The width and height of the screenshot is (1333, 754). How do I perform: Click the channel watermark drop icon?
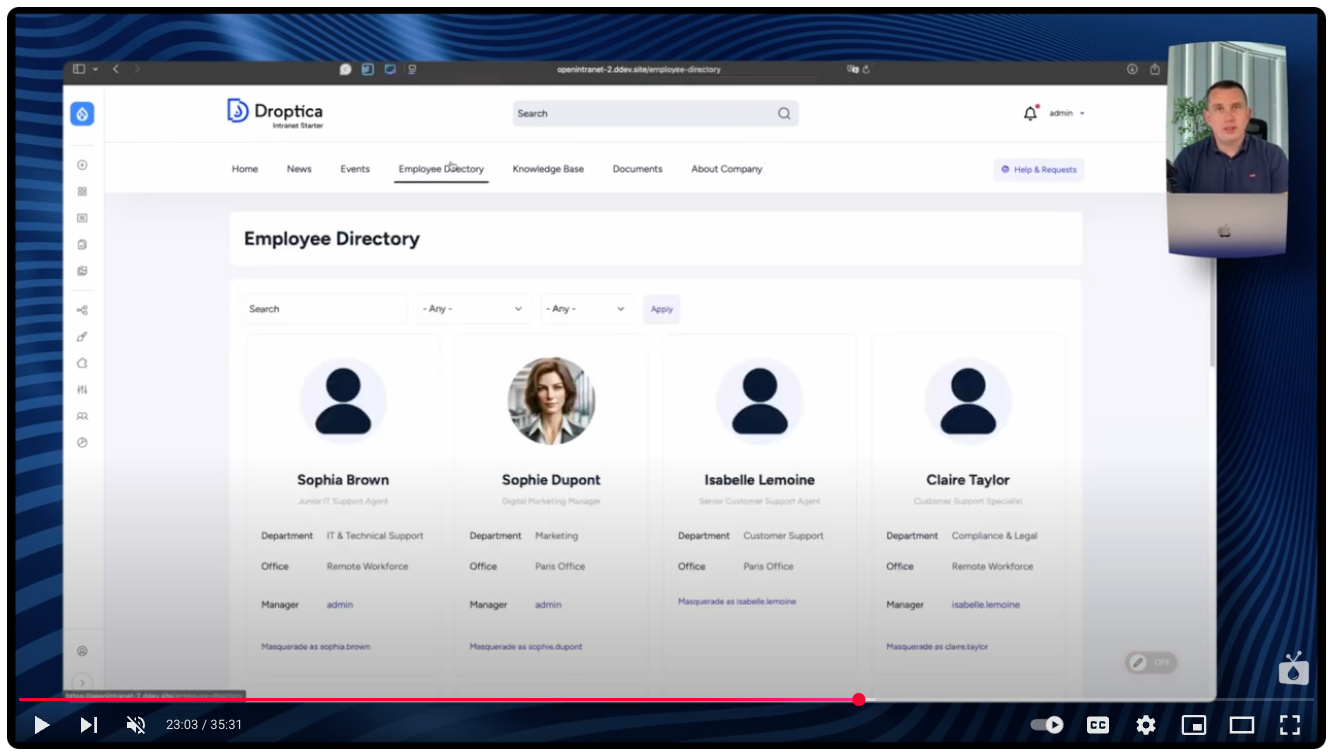coord(1294,669)
